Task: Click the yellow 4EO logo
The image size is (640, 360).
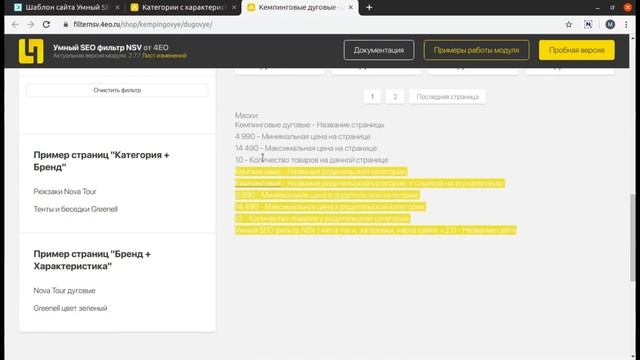Action: coord(31,51)
